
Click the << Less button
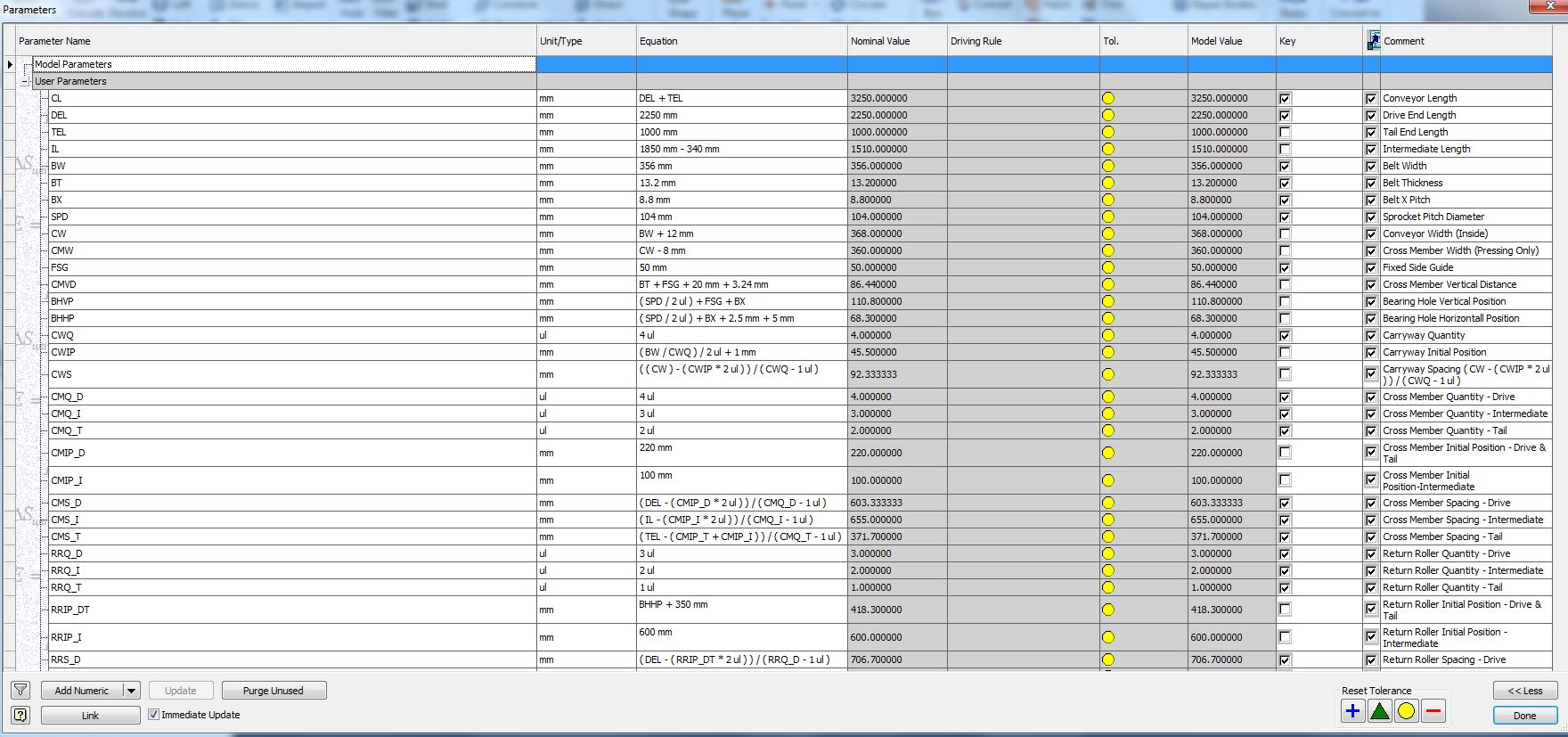click(1524, 691)
